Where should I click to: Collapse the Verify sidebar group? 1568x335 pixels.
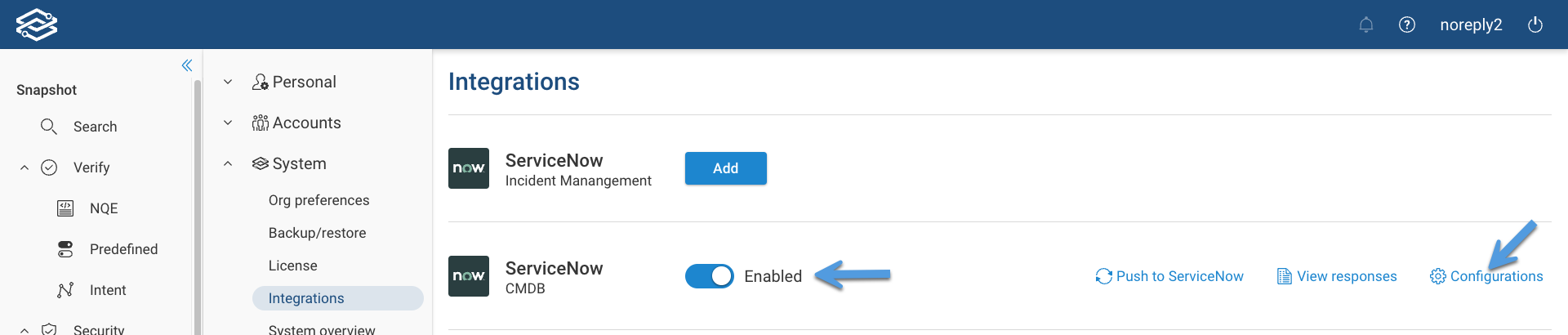point(24,167)
